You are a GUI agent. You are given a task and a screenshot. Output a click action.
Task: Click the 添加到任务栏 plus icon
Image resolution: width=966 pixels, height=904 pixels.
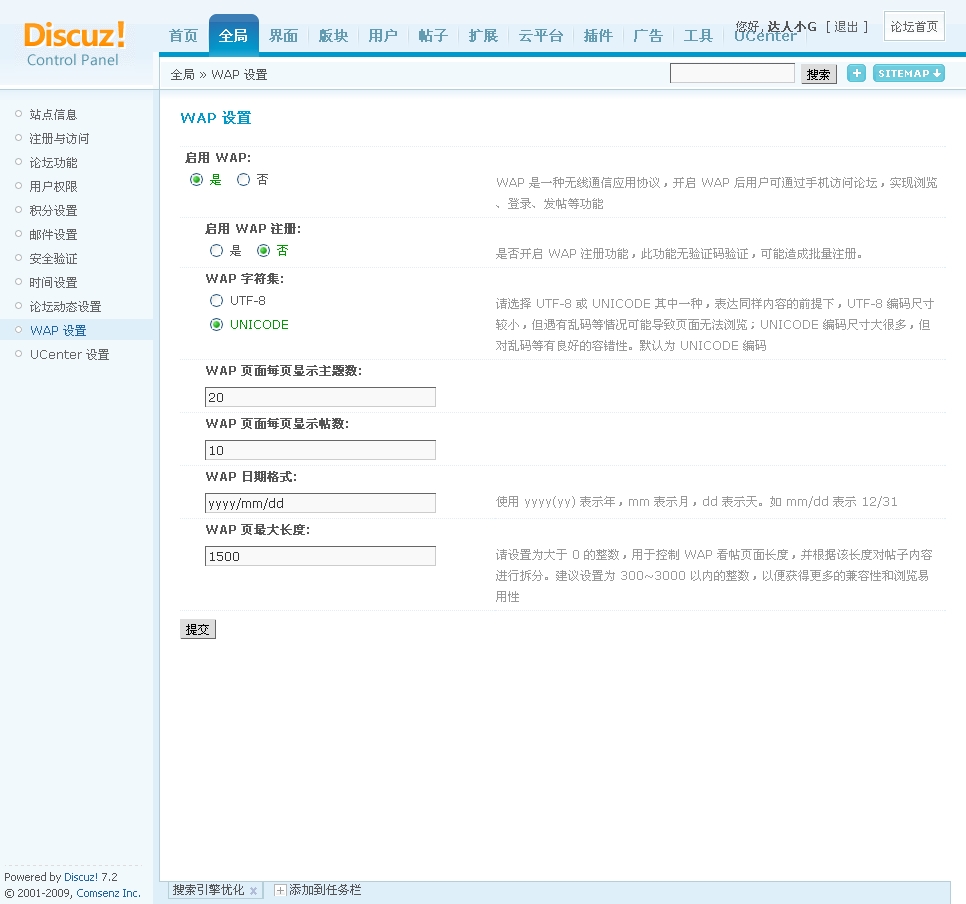[x=280, y=890]
